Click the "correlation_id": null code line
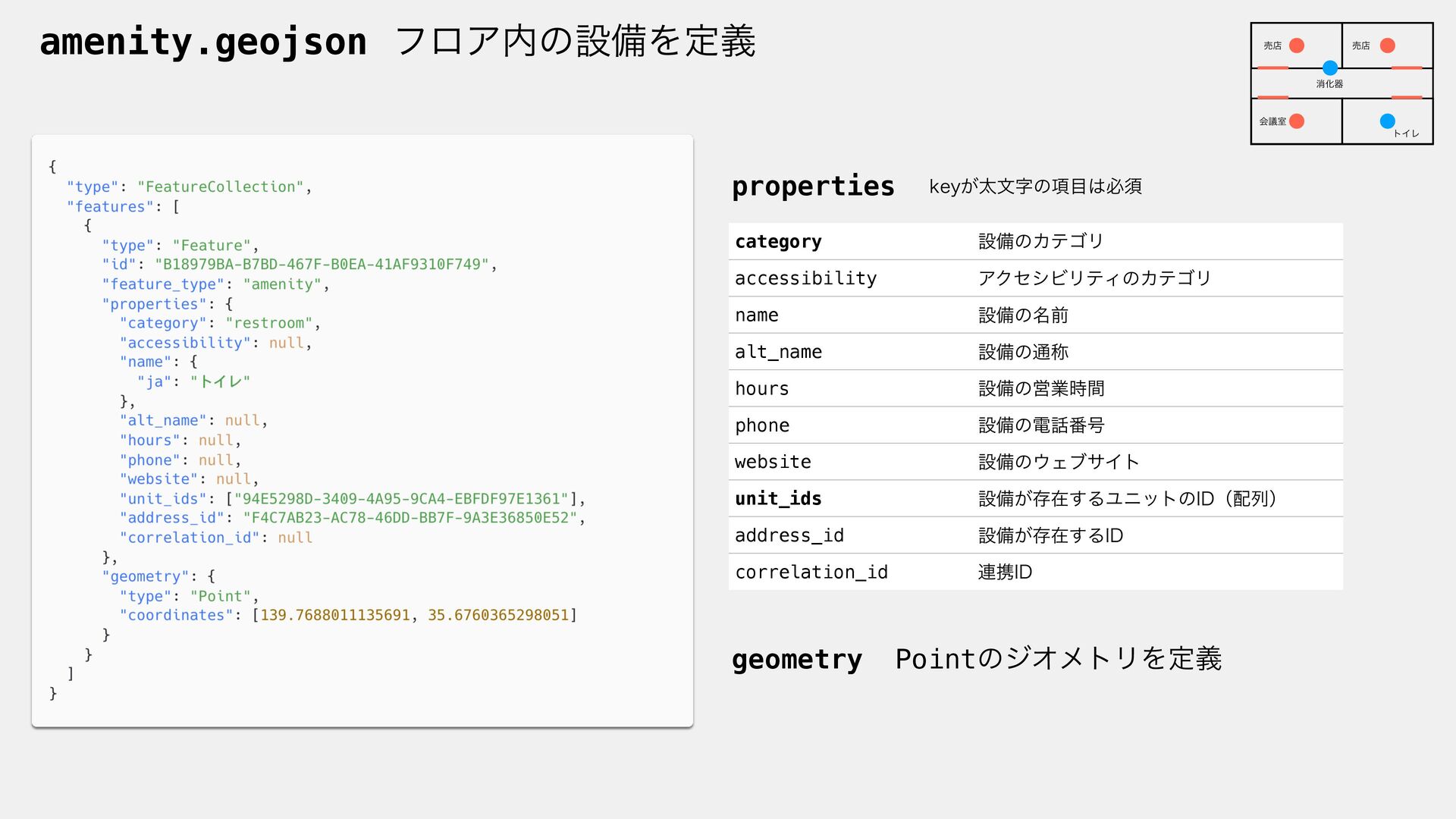This screenshot has height=819, width=1456. tap(215, 538)
